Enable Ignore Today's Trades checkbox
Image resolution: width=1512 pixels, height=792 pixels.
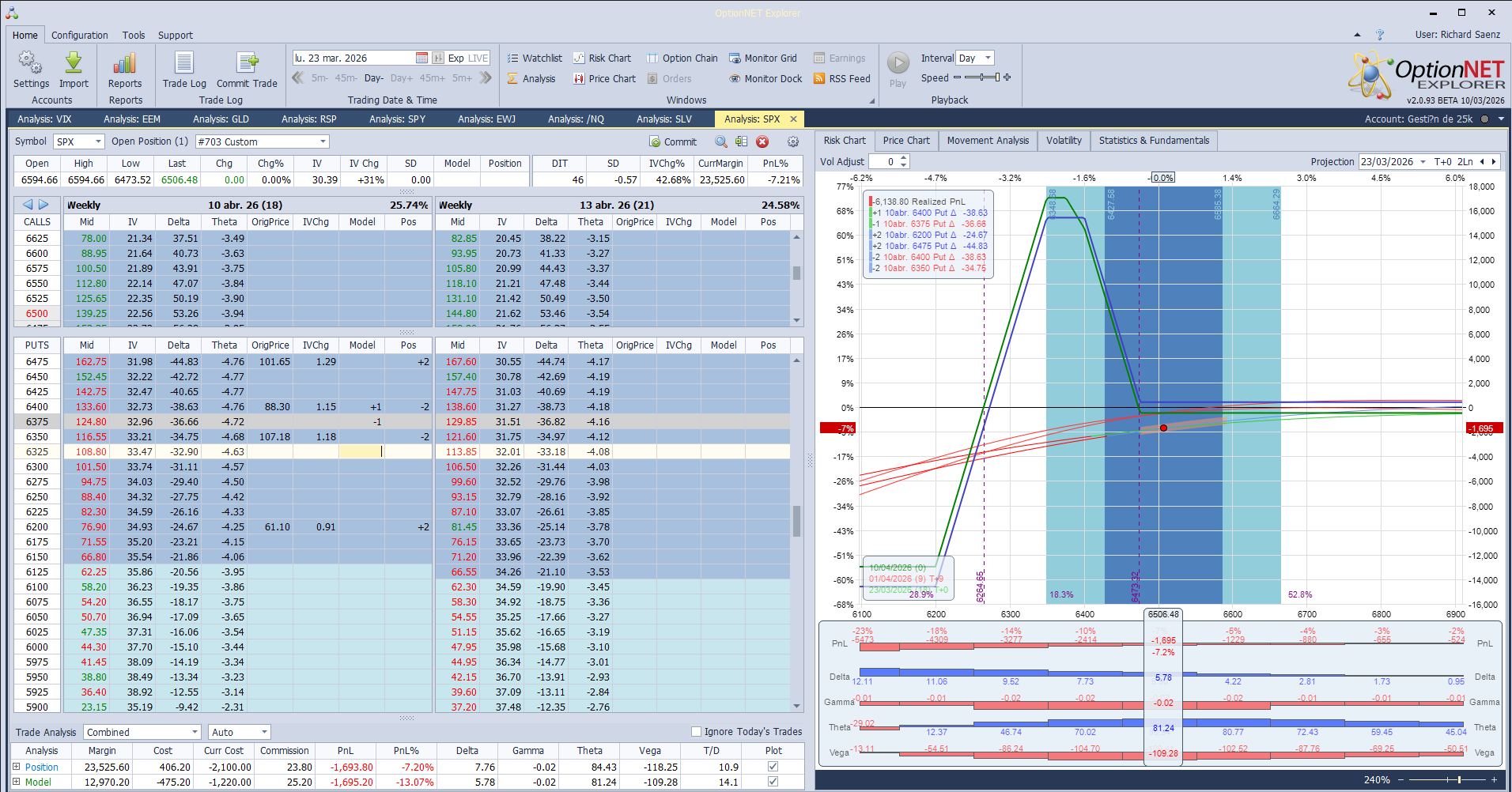tap(697, 732)
